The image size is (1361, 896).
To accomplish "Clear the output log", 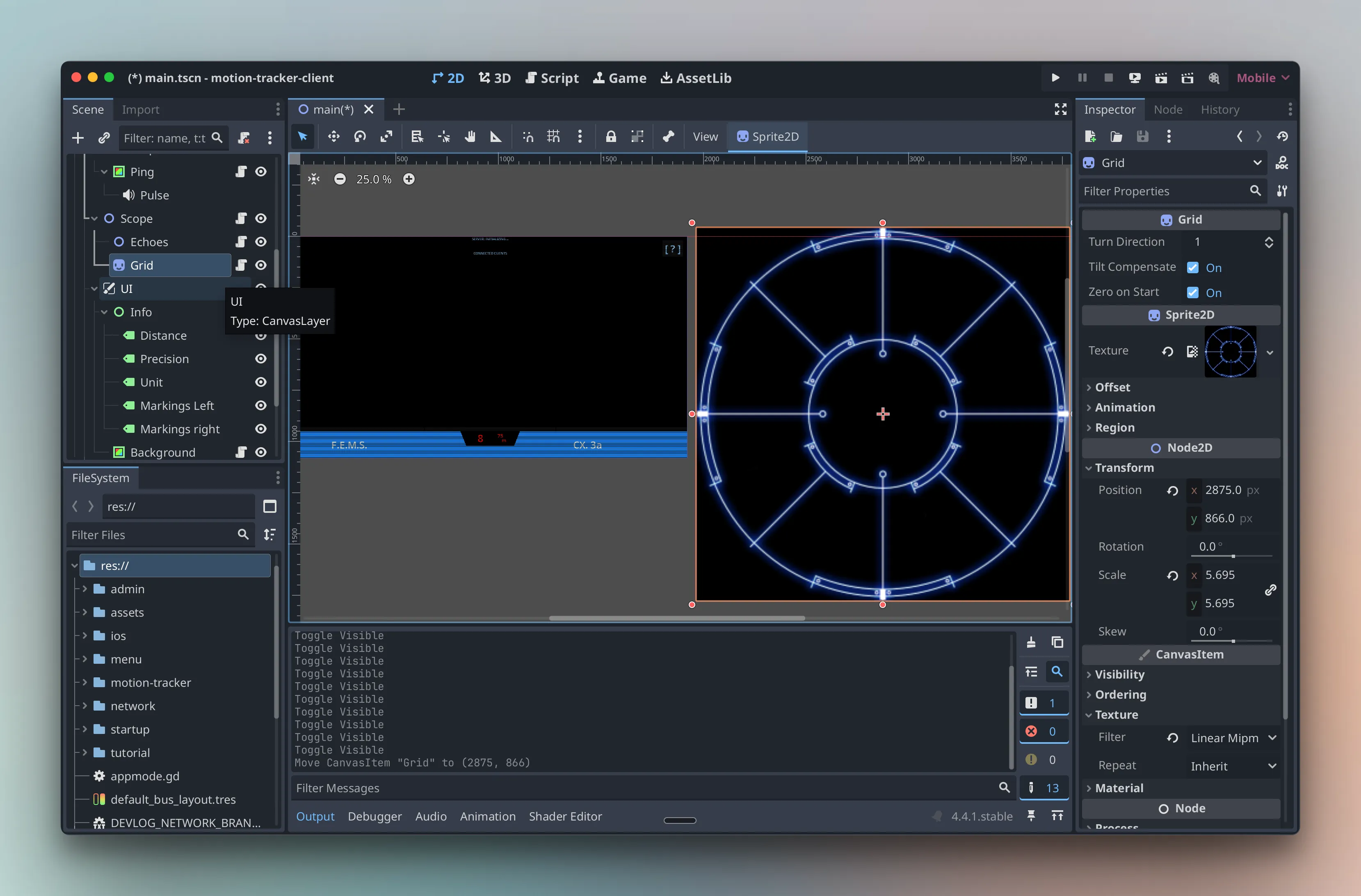I will (x=1030, y=642).
